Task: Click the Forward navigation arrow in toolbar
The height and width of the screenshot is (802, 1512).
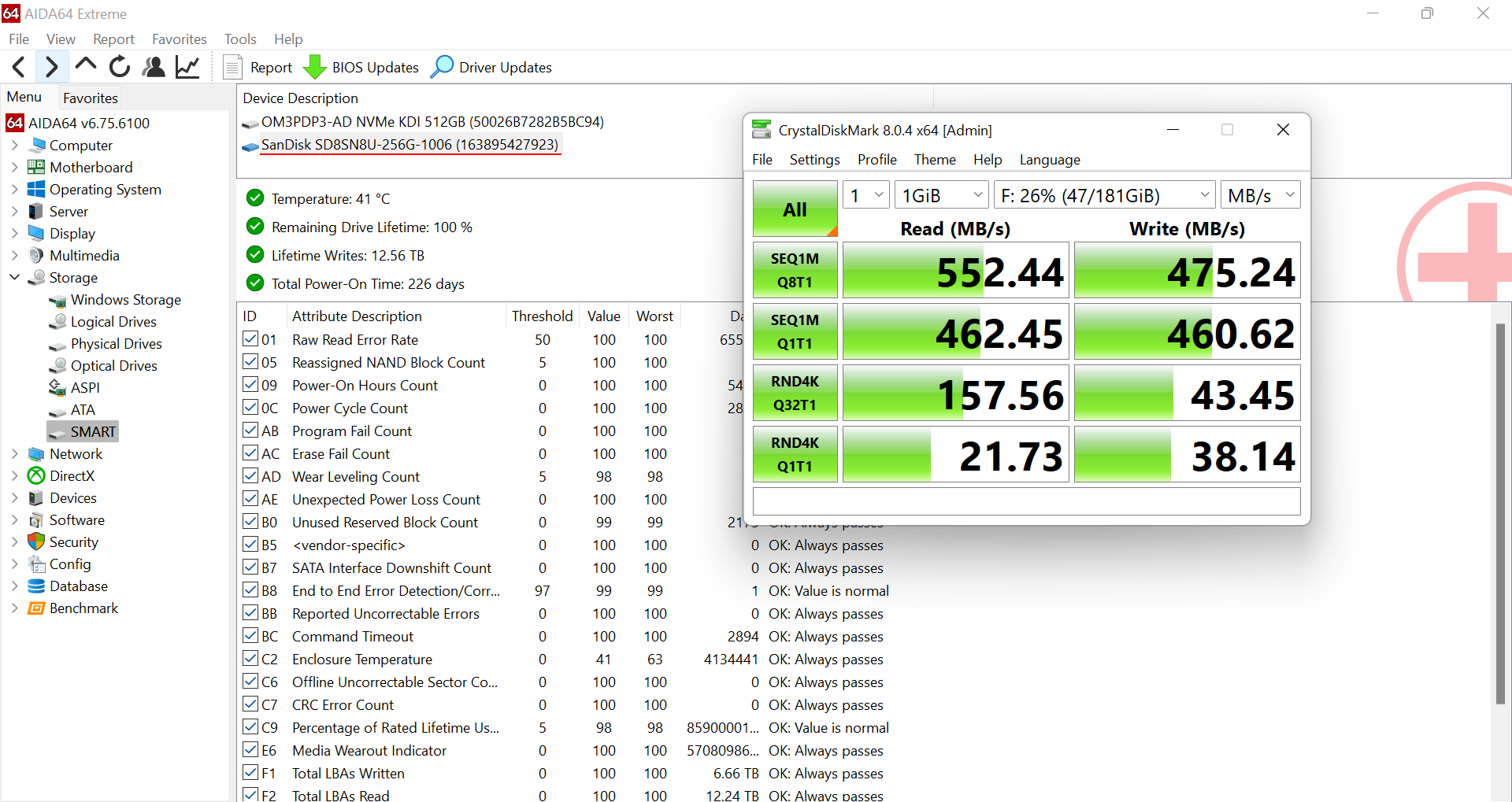Action: coord(51,68)
